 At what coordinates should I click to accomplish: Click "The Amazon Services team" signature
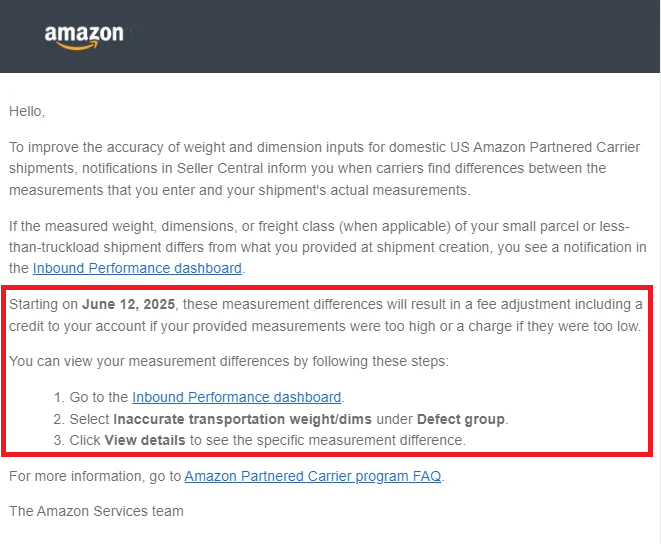pos(96,511)
